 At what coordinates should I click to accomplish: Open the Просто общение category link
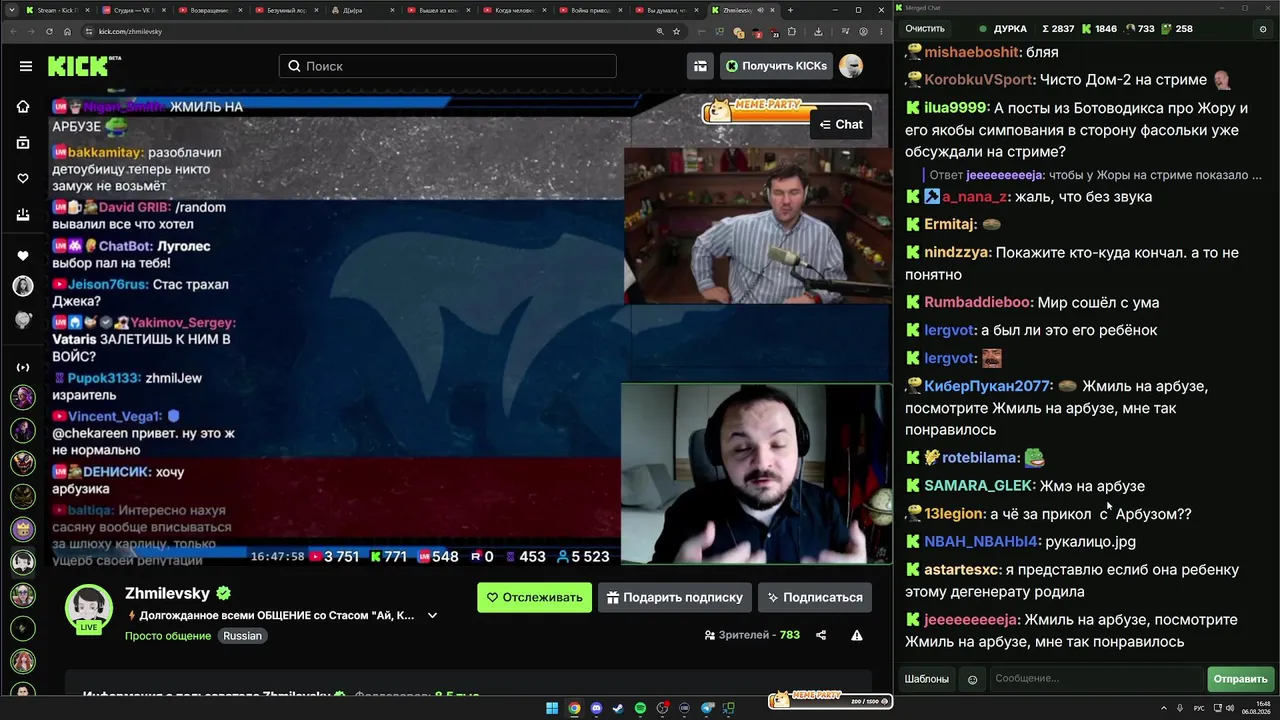coord(168,636)
